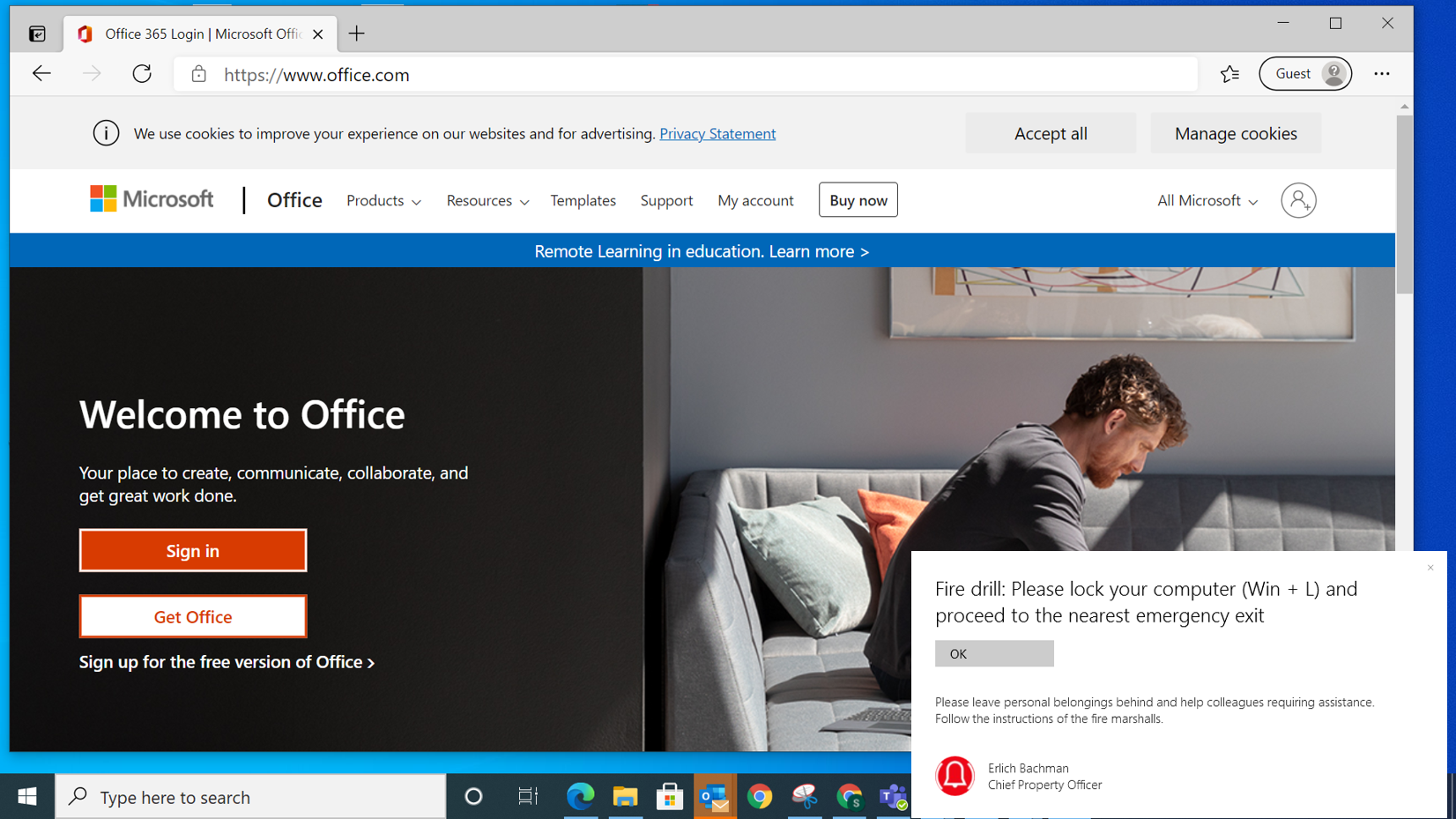Open Microsoft Teams from the taskbar

pyautogui.click(x=893, y=797)
